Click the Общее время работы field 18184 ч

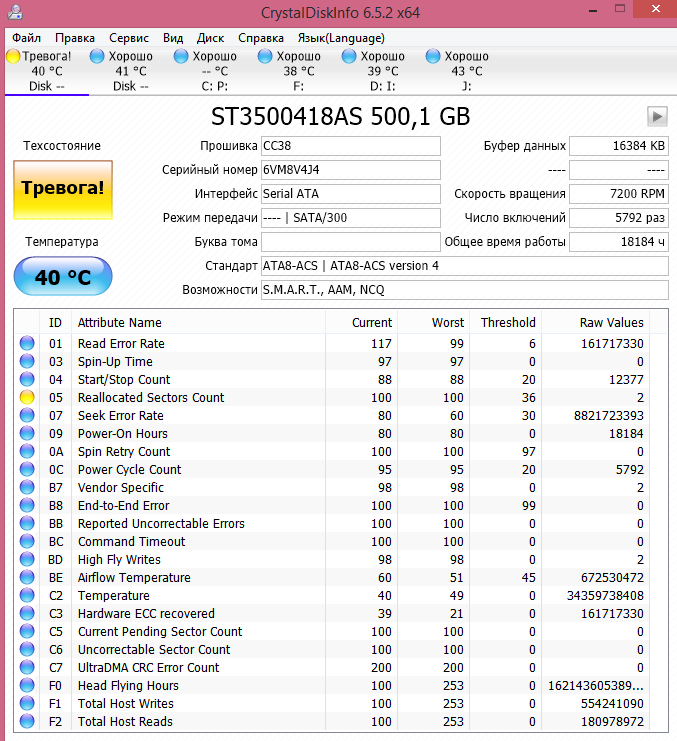(619, 241)
